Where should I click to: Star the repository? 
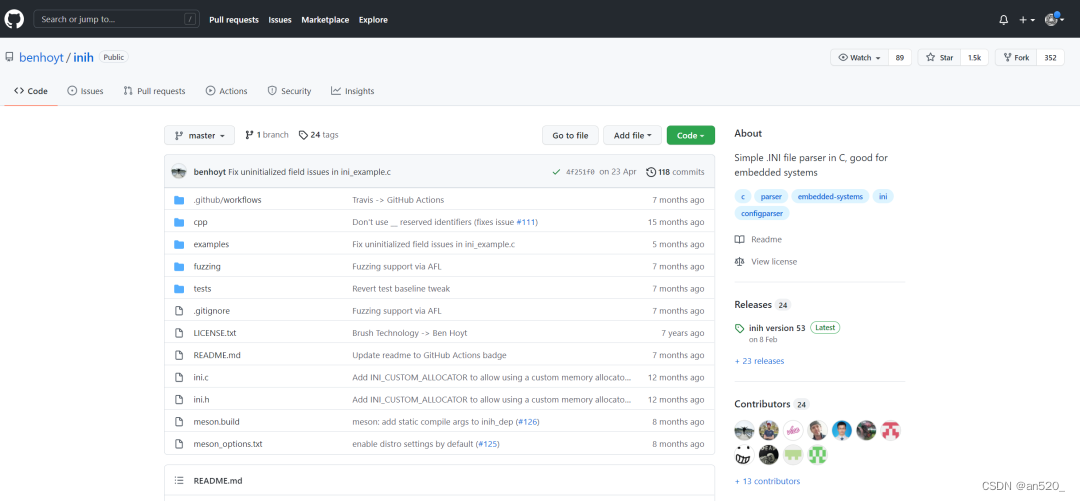[939, 58]
